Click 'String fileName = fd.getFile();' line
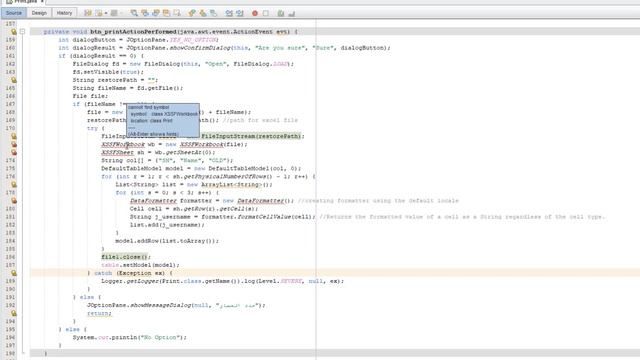 (x=128, y=88)
